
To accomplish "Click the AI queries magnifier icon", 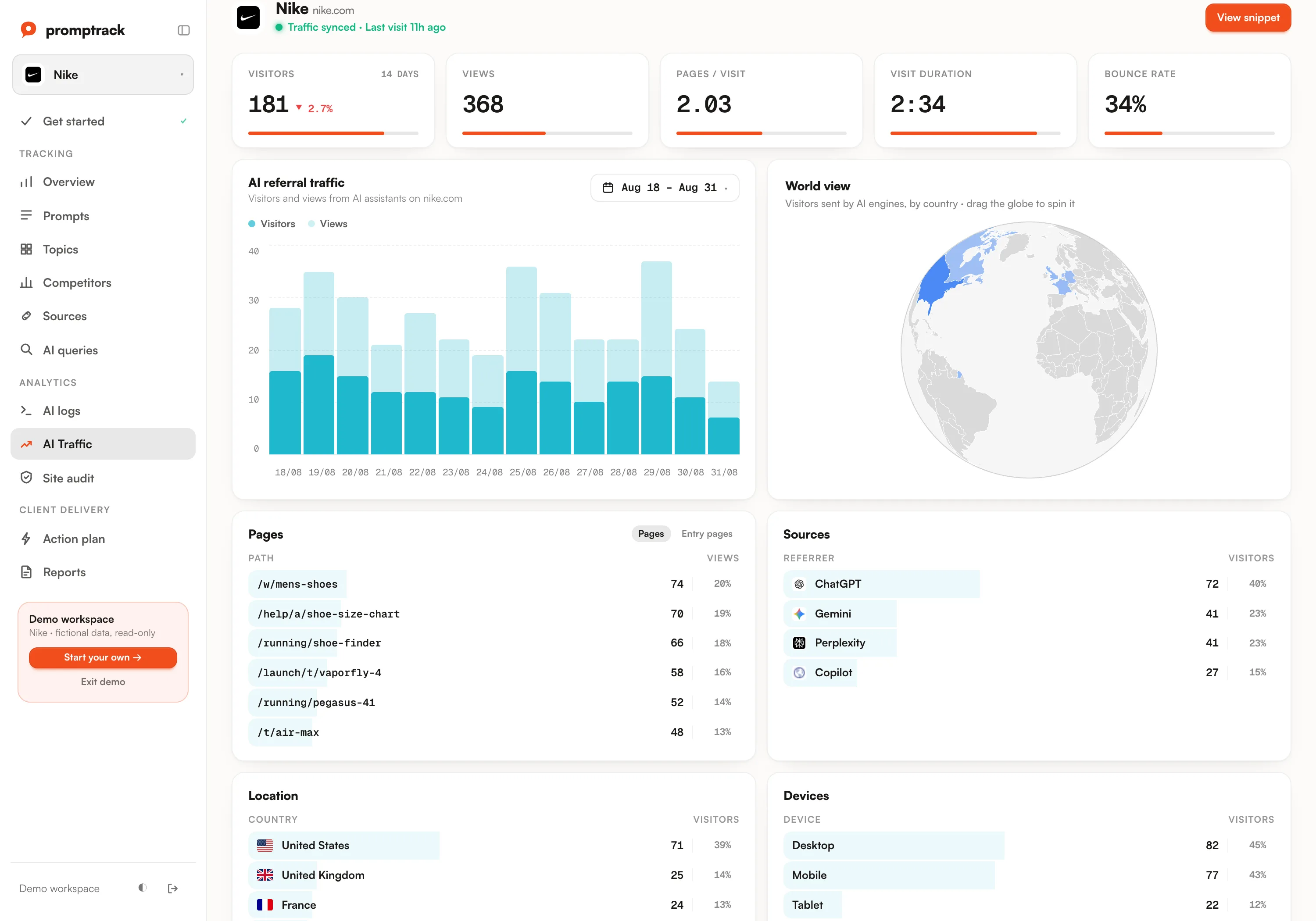I will pyautogui.click(x=26, y=350).
